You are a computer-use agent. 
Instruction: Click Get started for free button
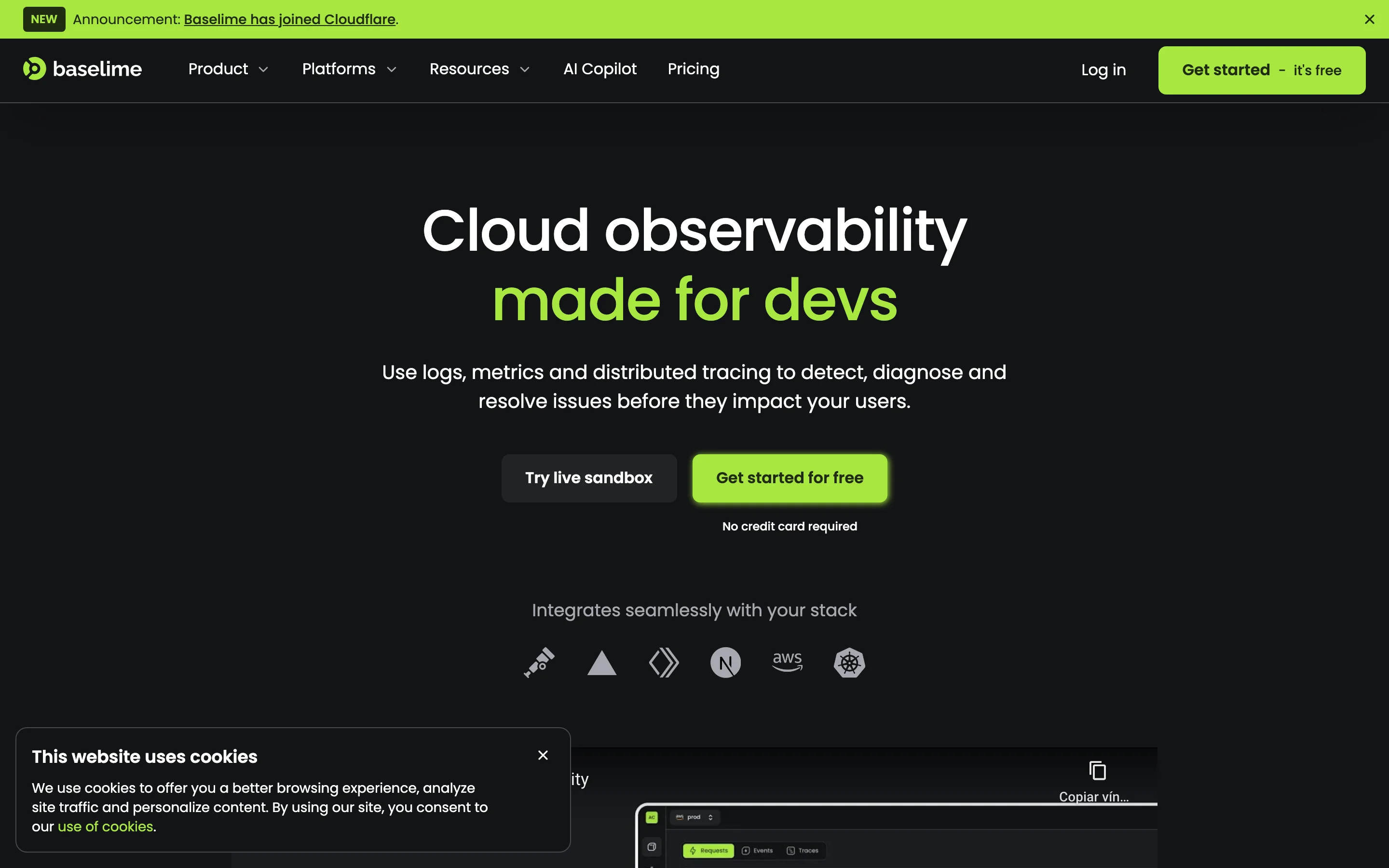tap(790, 478)
